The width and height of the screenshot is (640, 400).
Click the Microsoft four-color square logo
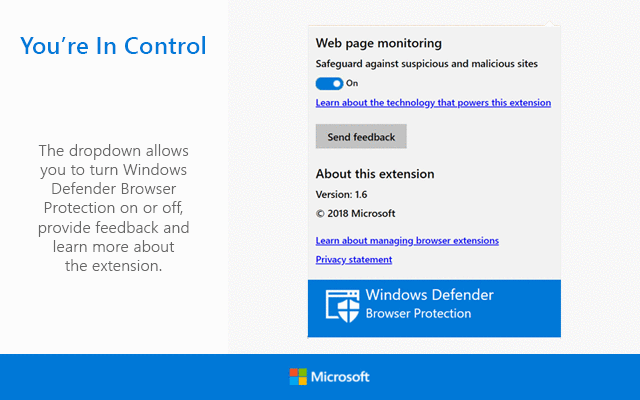(x=297, y=377)
